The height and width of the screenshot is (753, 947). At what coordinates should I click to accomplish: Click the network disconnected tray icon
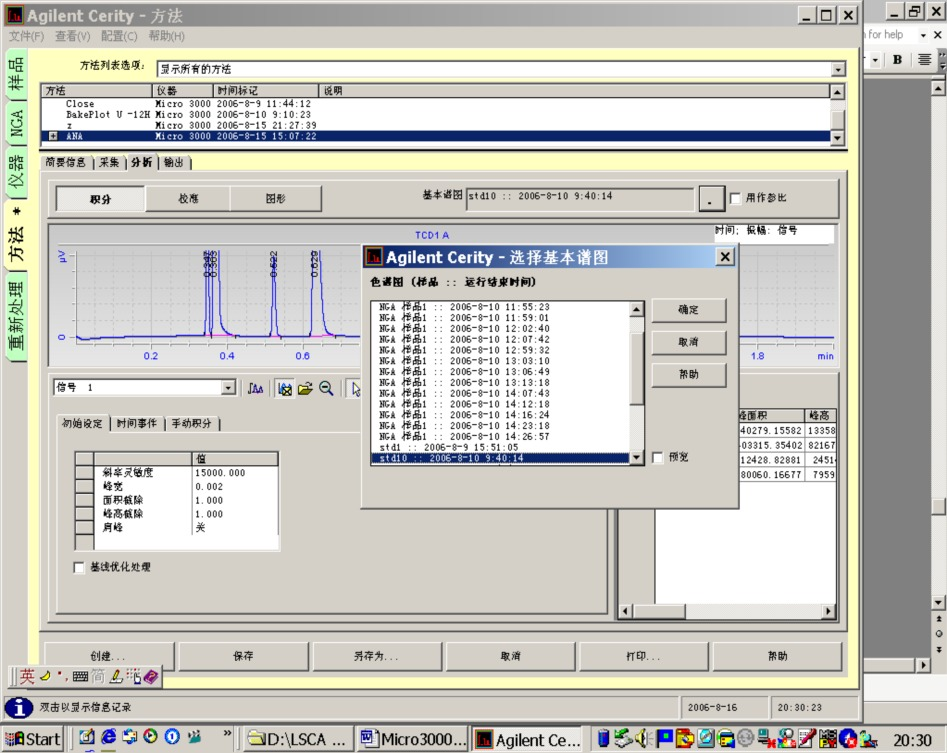tap(768, 738)
